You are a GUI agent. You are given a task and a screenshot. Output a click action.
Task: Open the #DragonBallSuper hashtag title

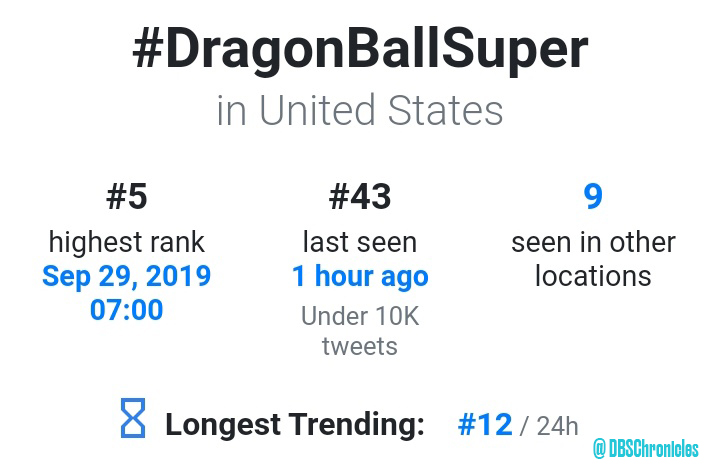[360, 49]
